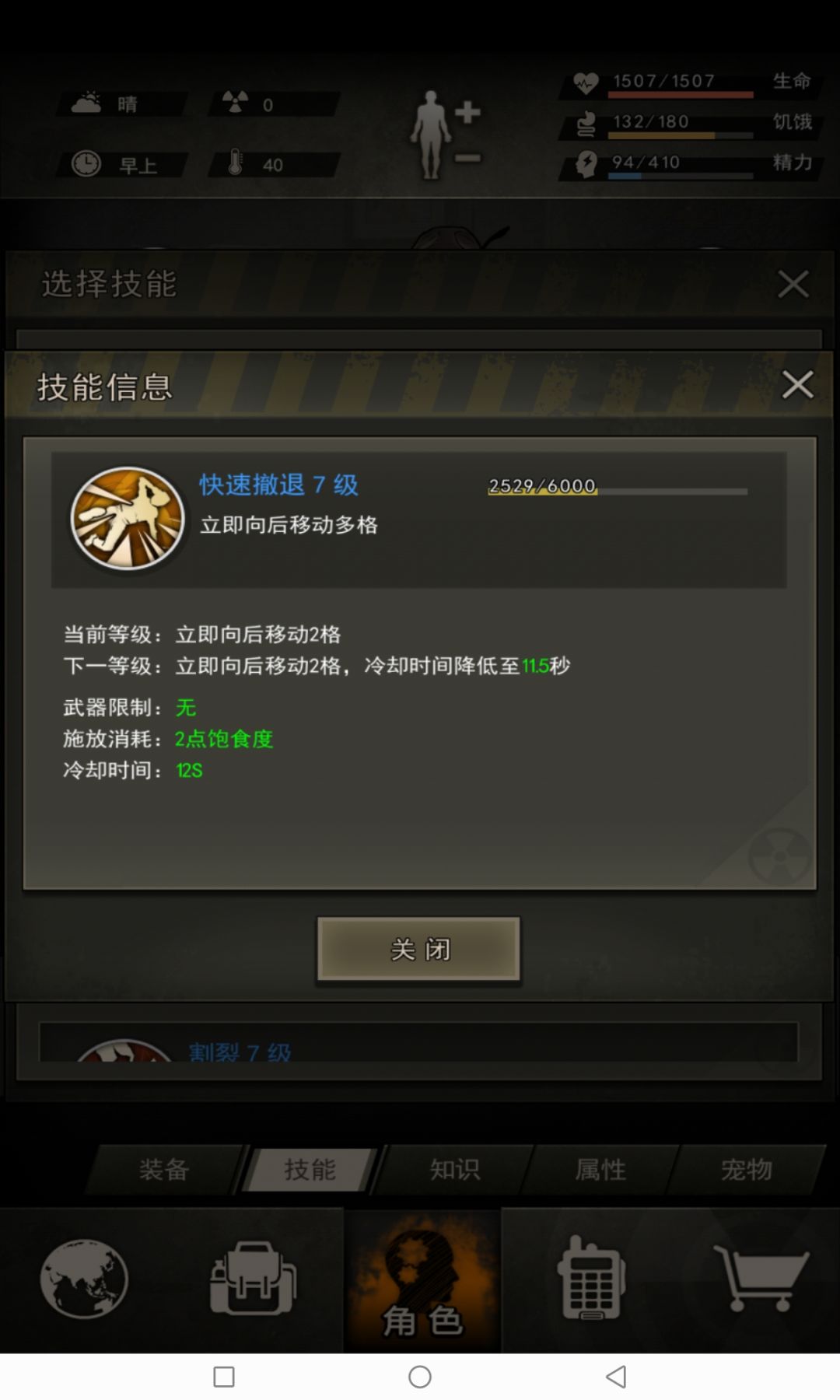Screen dimensions: 840x1400
Task: Tap the thermometer temperature icon
Action: (236, 163)
